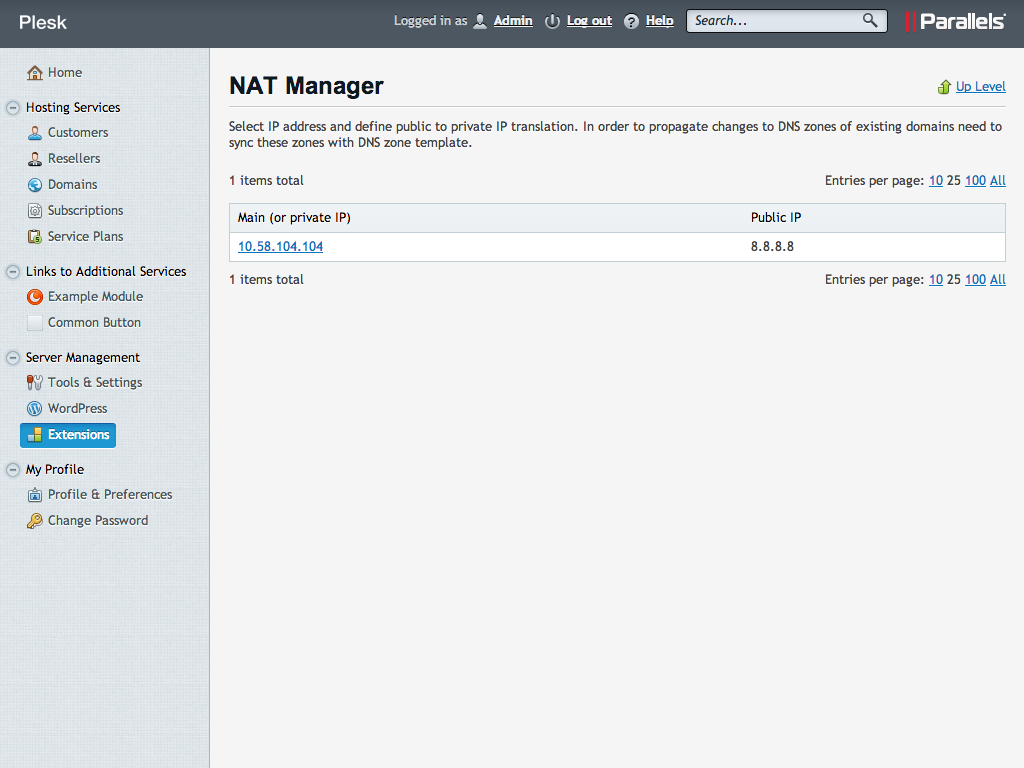Collapse the Server Management section
Image resolution: width=1024 pixels, height=768 pixels.
(x=13, y=358)
